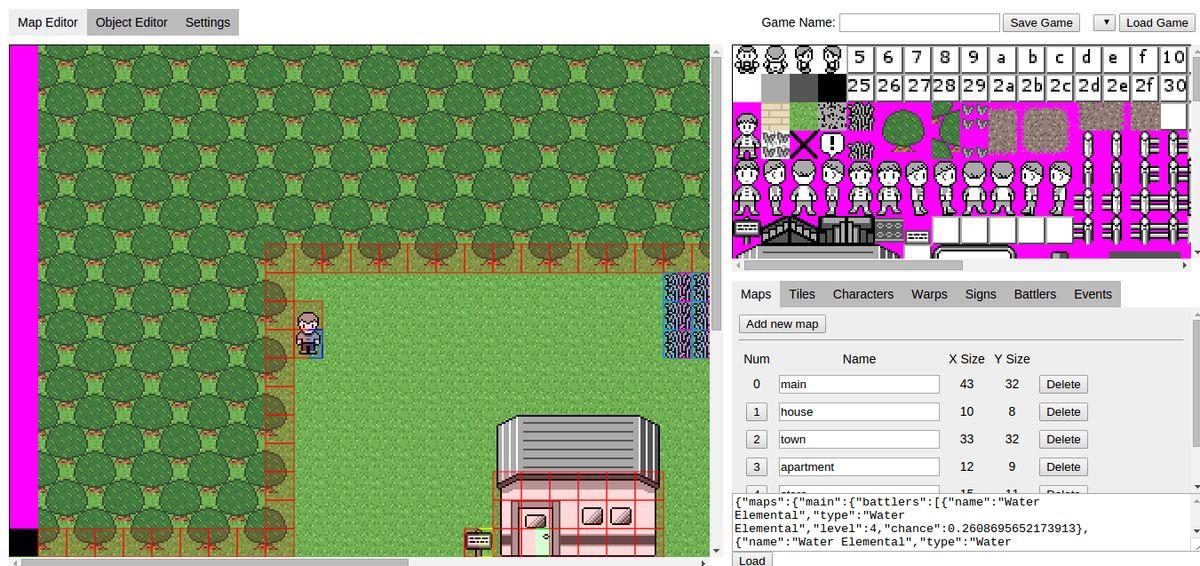
Task: Choose the tan brick wall tile
Action: tap(776, 116)
